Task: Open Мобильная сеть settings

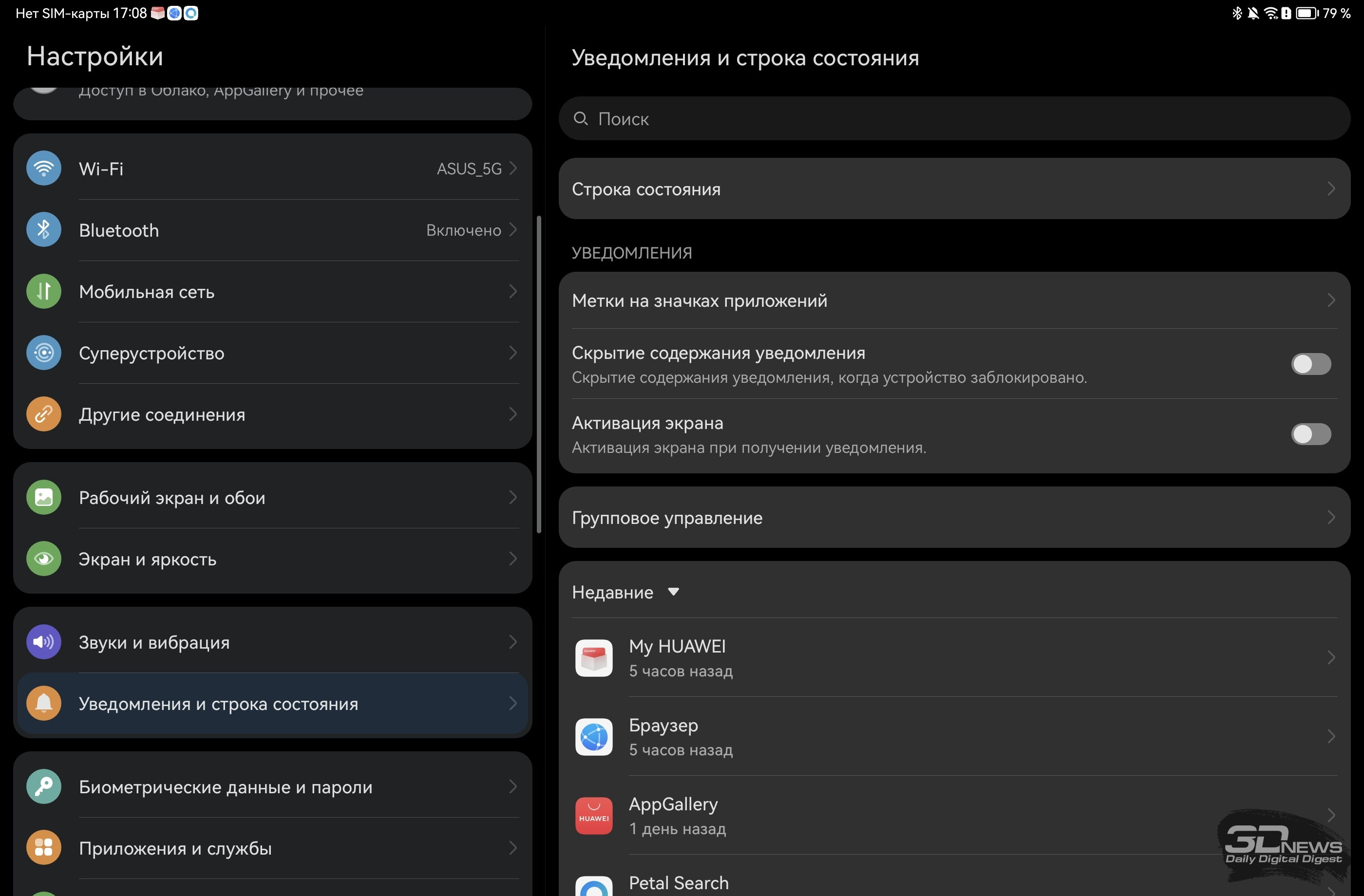Action: pyautogui.click(x=273, y=291)
